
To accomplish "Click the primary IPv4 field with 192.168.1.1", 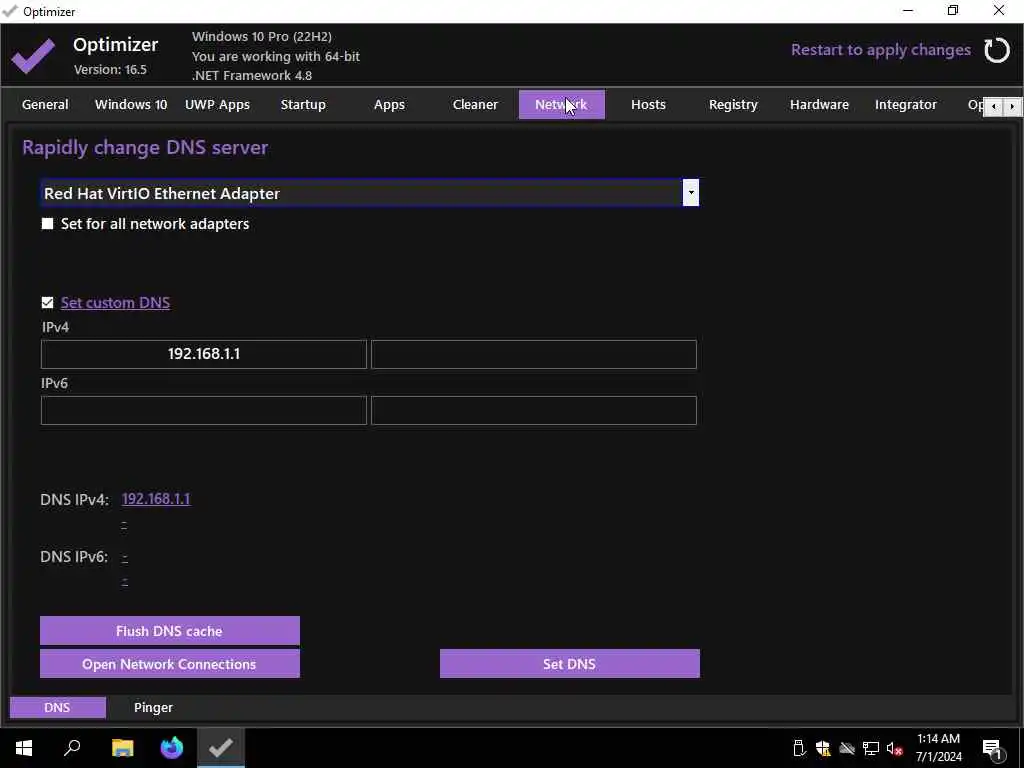I will 204,354.
